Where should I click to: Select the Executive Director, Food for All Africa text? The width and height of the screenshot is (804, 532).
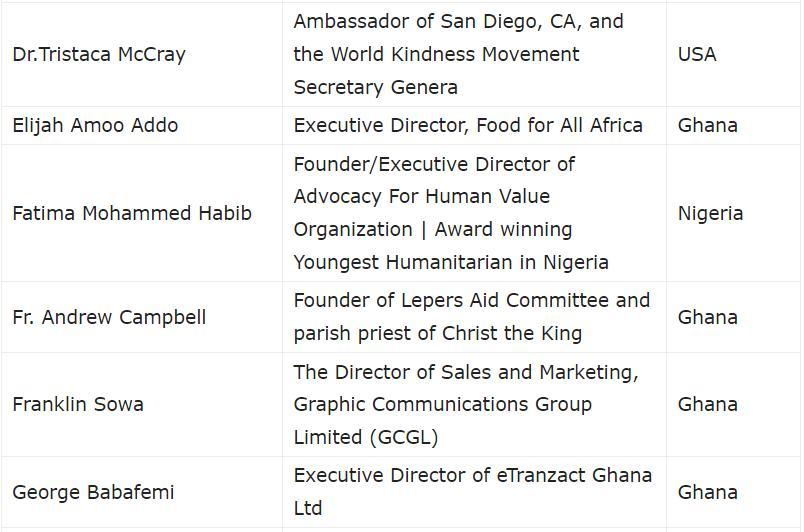coord(468,126)
